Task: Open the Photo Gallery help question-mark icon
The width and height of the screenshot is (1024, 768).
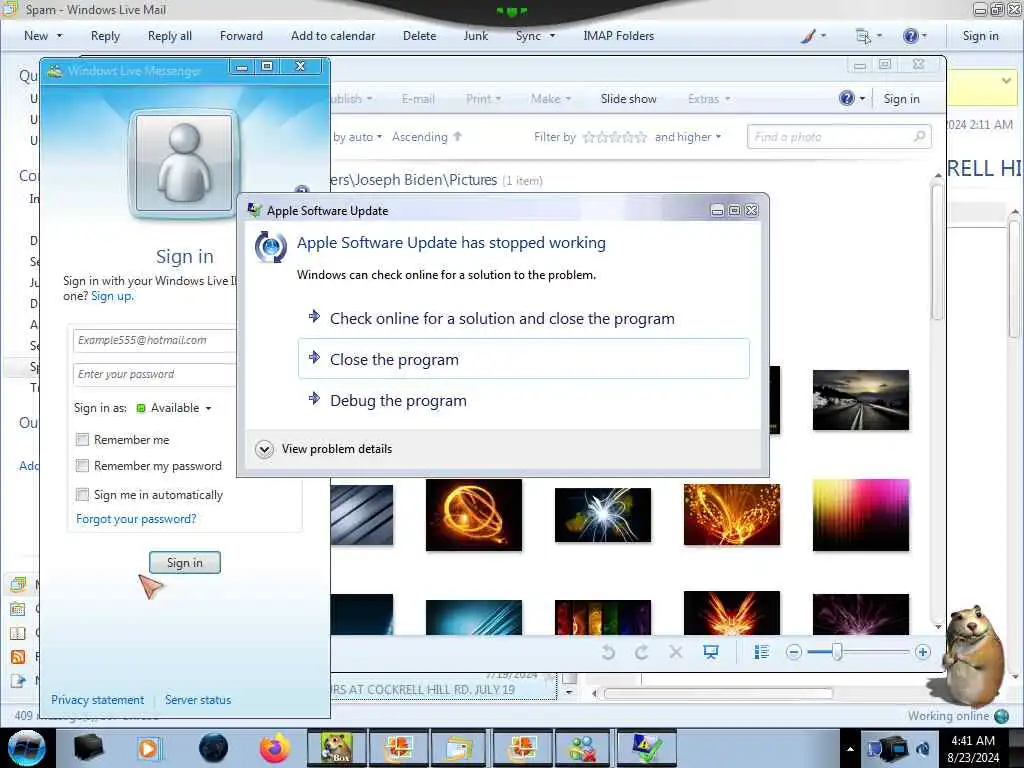Action: pyautogui.click(x=846, y=99)
